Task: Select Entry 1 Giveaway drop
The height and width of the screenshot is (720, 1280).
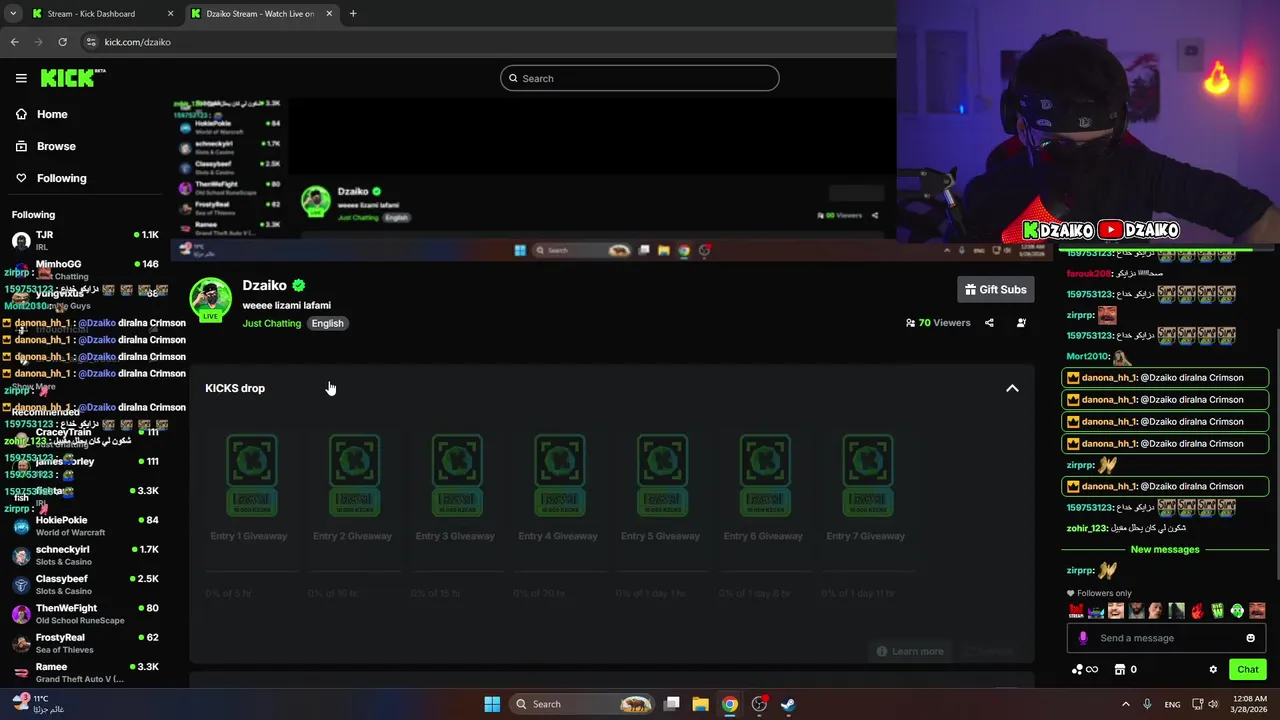Action: tap(250, 488)
